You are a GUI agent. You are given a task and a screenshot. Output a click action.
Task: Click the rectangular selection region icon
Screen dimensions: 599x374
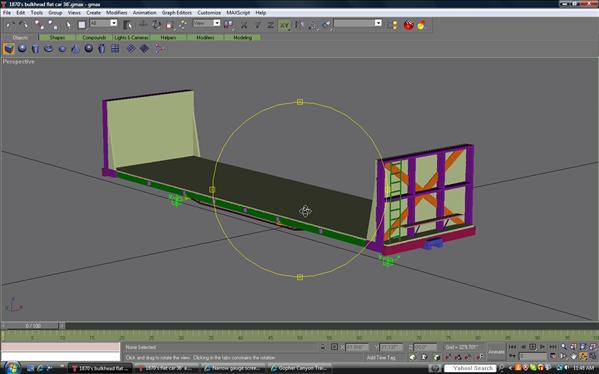pyautogui.click(x=82, y=25)
